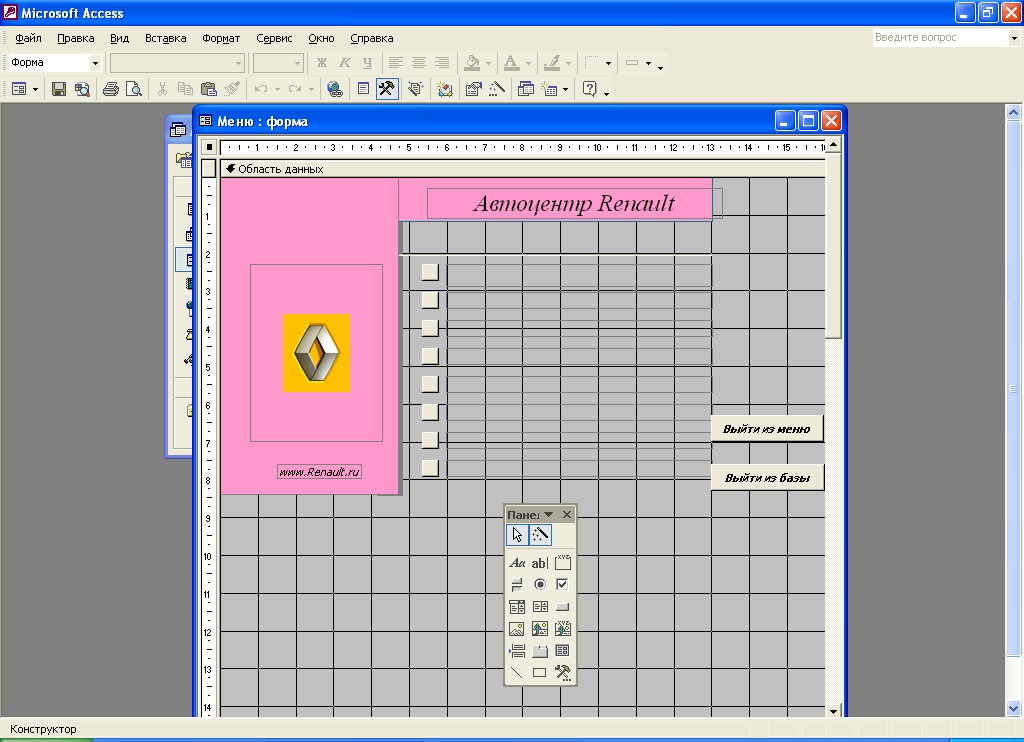Image resolution: width=1024 pixels, height=742 pixels.
Task: Open the font size combo box
Action: [x=278, y=63]
